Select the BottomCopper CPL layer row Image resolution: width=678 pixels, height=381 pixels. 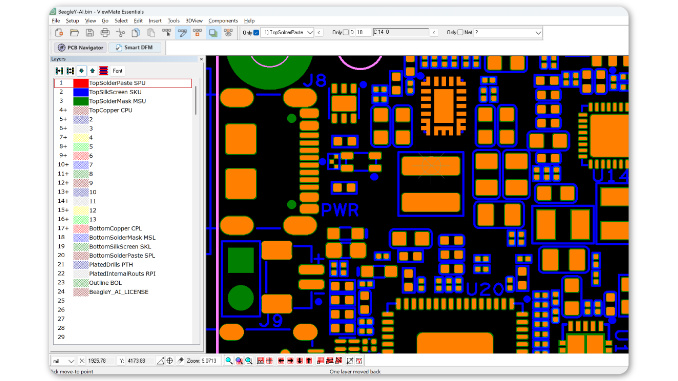pos(123,228)
